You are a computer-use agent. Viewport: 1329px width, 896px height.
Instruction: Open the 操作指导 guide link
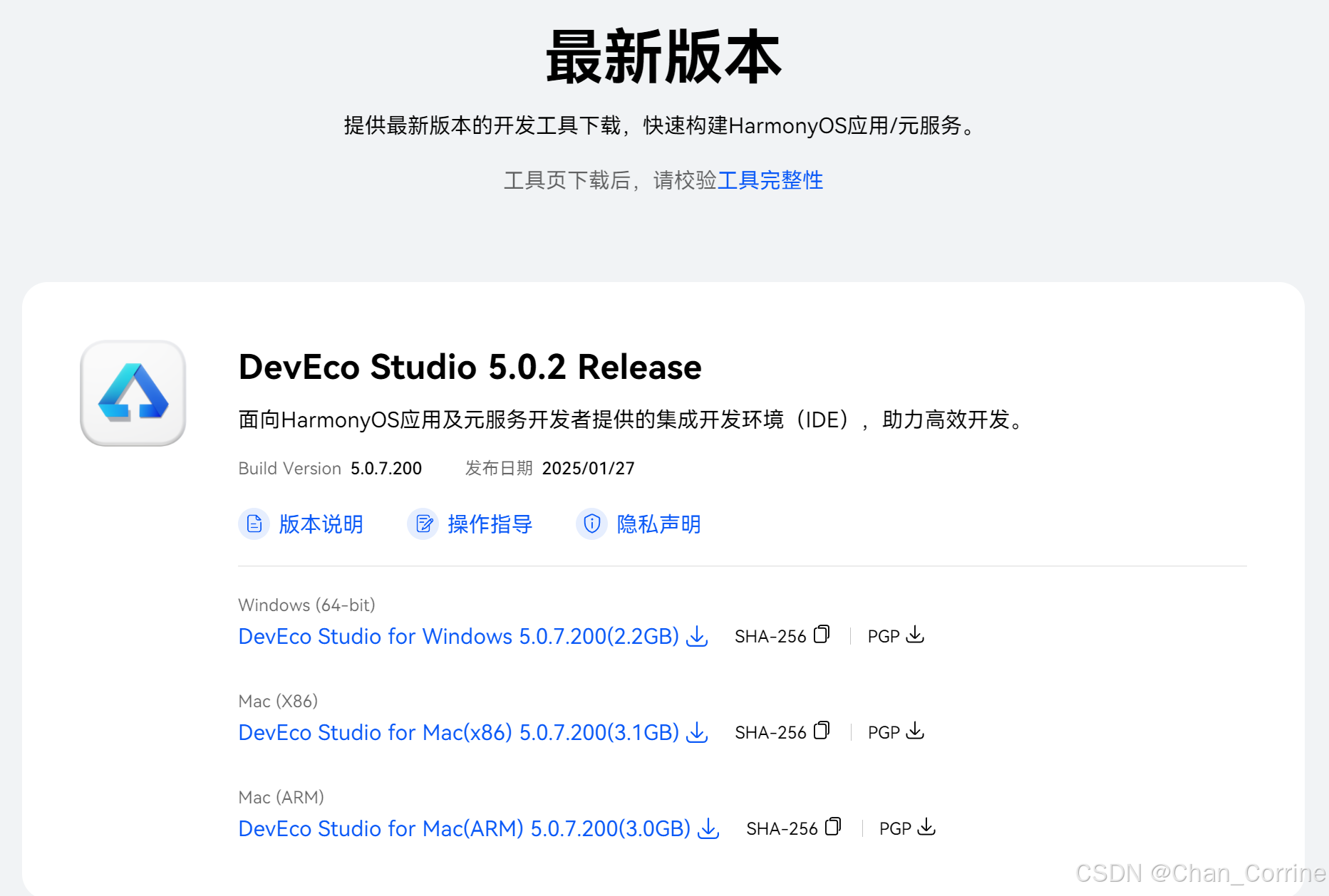point(490,524)
